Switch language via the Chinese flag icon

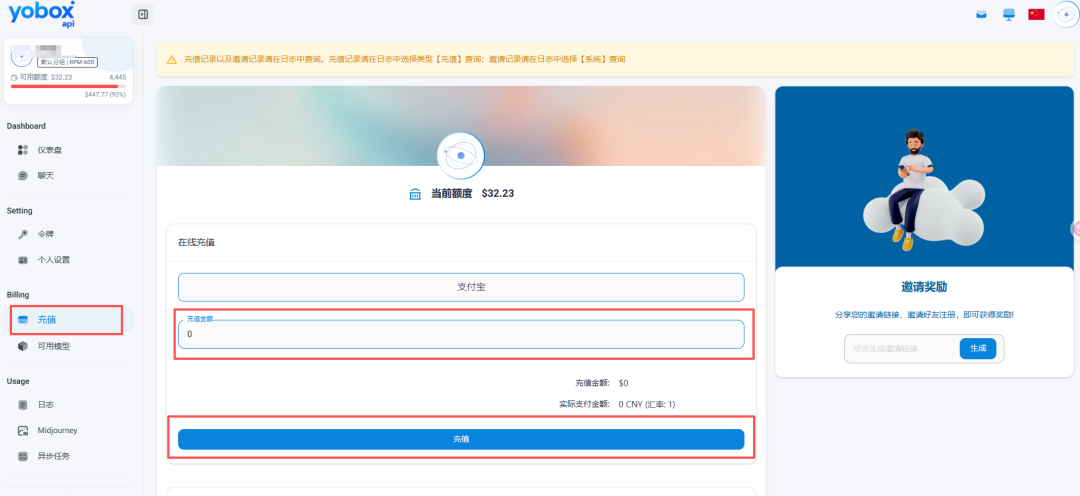coord(1037,14)
